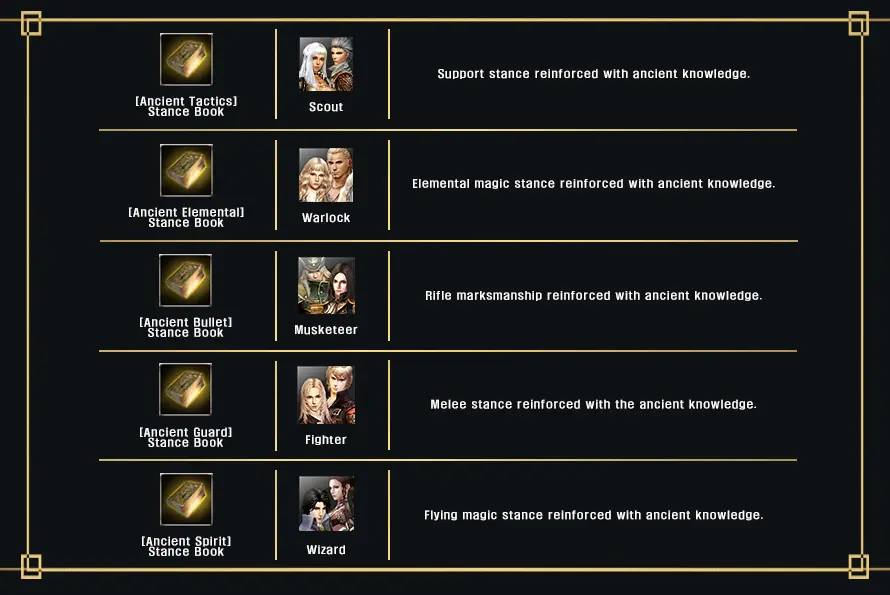The width and height of the screenshot is (890, 595).
Task: Click the Warlock character portrait
Action: pyautogui.click(x=326, y=175)
